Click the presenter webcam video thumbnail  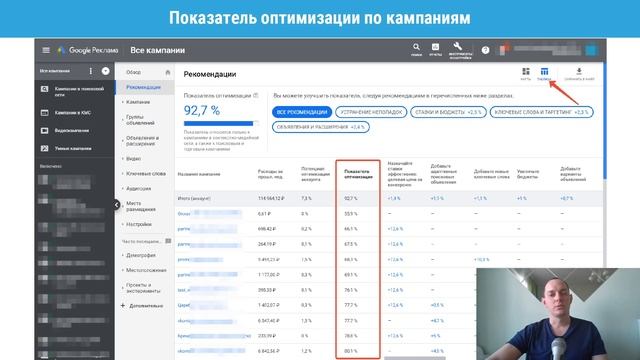[558, 314]
